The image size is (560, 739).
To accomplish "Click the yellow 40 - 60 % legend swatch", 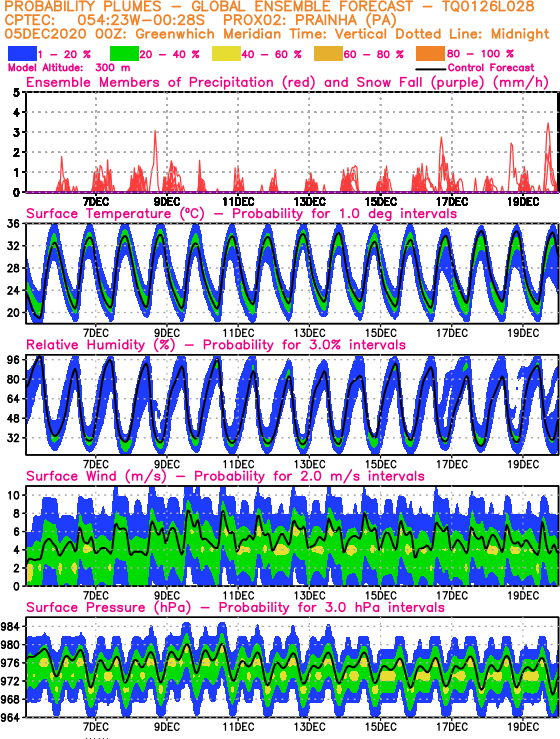I will coord(226,54).
